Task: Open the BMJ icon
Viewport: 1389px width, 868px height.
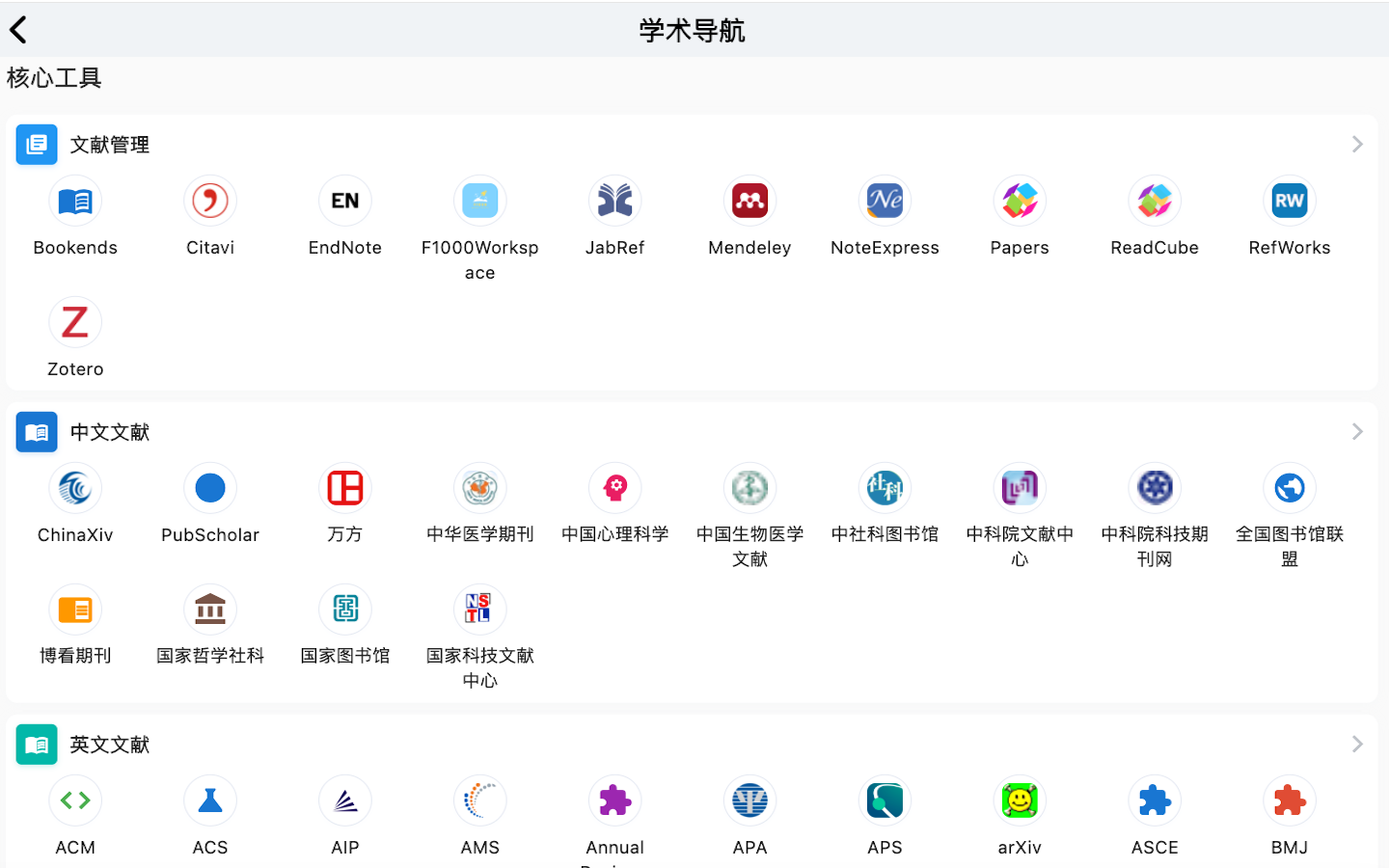Action: tap(1290, 800)
